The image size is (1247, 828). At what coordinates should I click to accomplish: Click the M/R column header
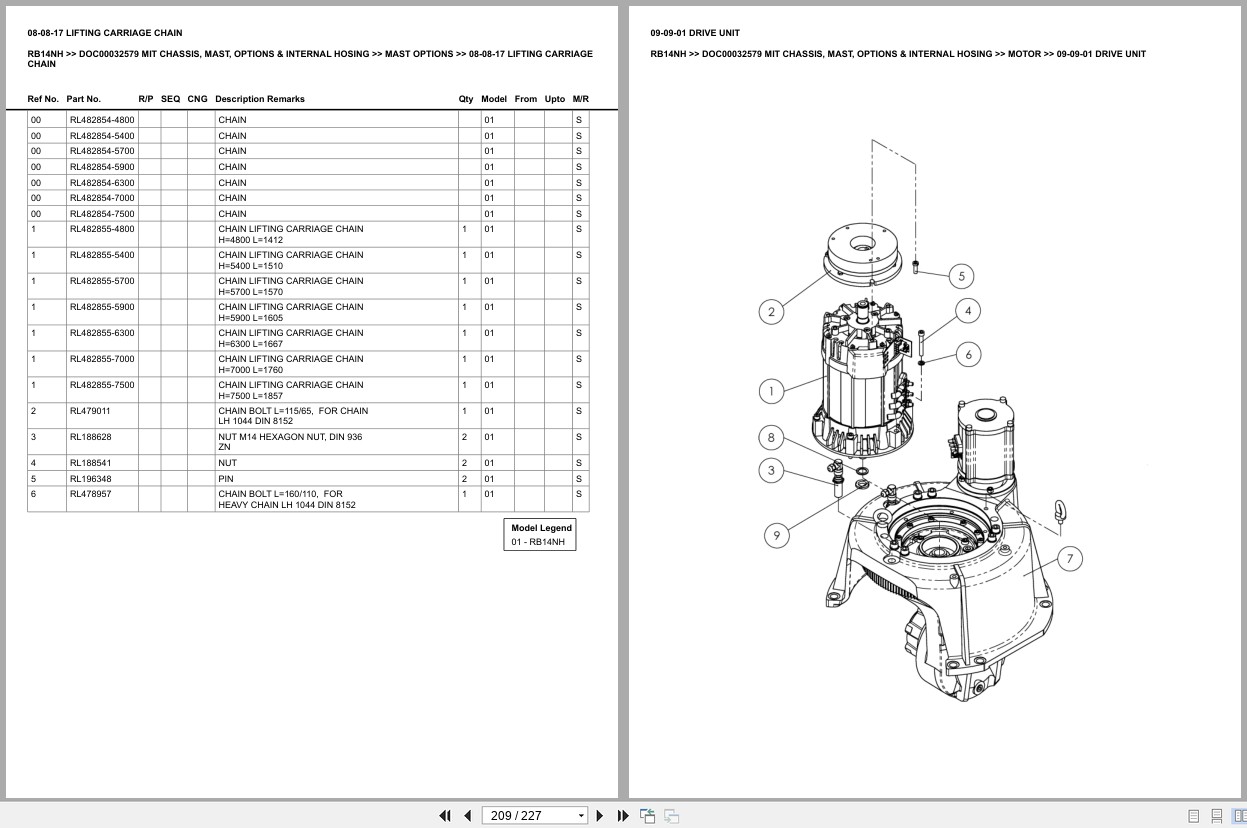tap(581, 99)
